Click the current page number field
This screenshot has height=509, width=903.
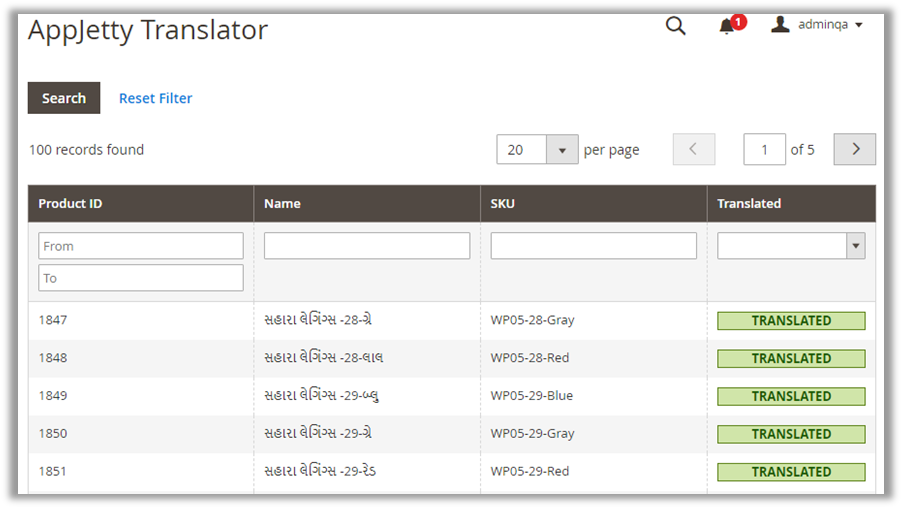tap(764, 149)
